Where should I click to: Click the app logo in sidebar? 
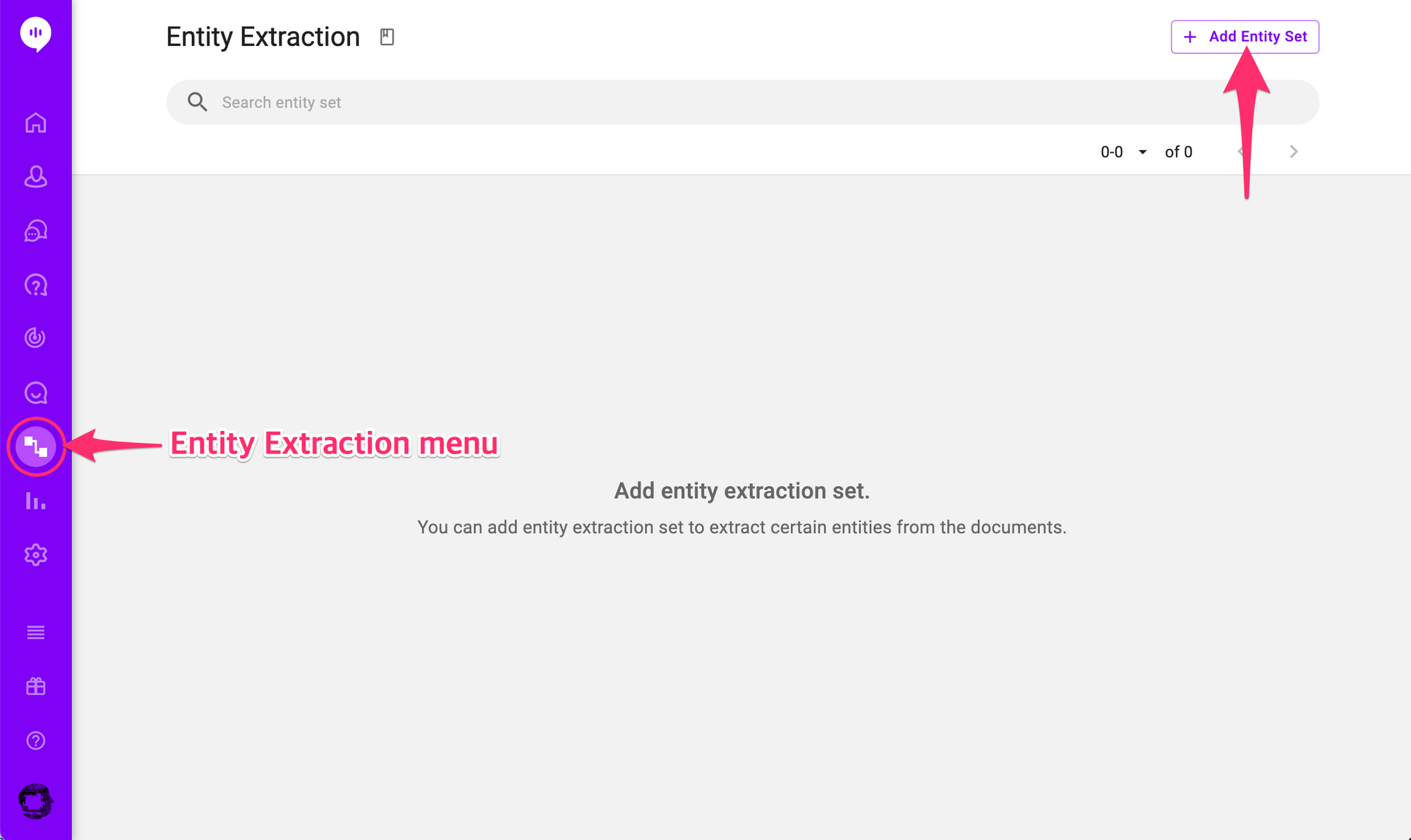coord(35,33)
